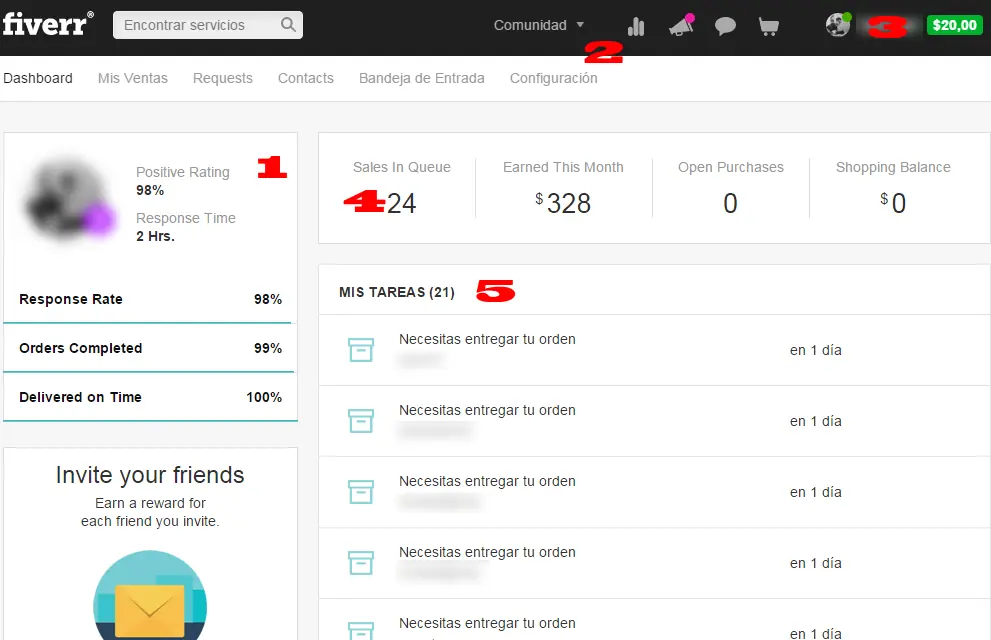The image size is (991, 640).
Task: Open the messages chat bubble icon
Action: pos(725,26)
